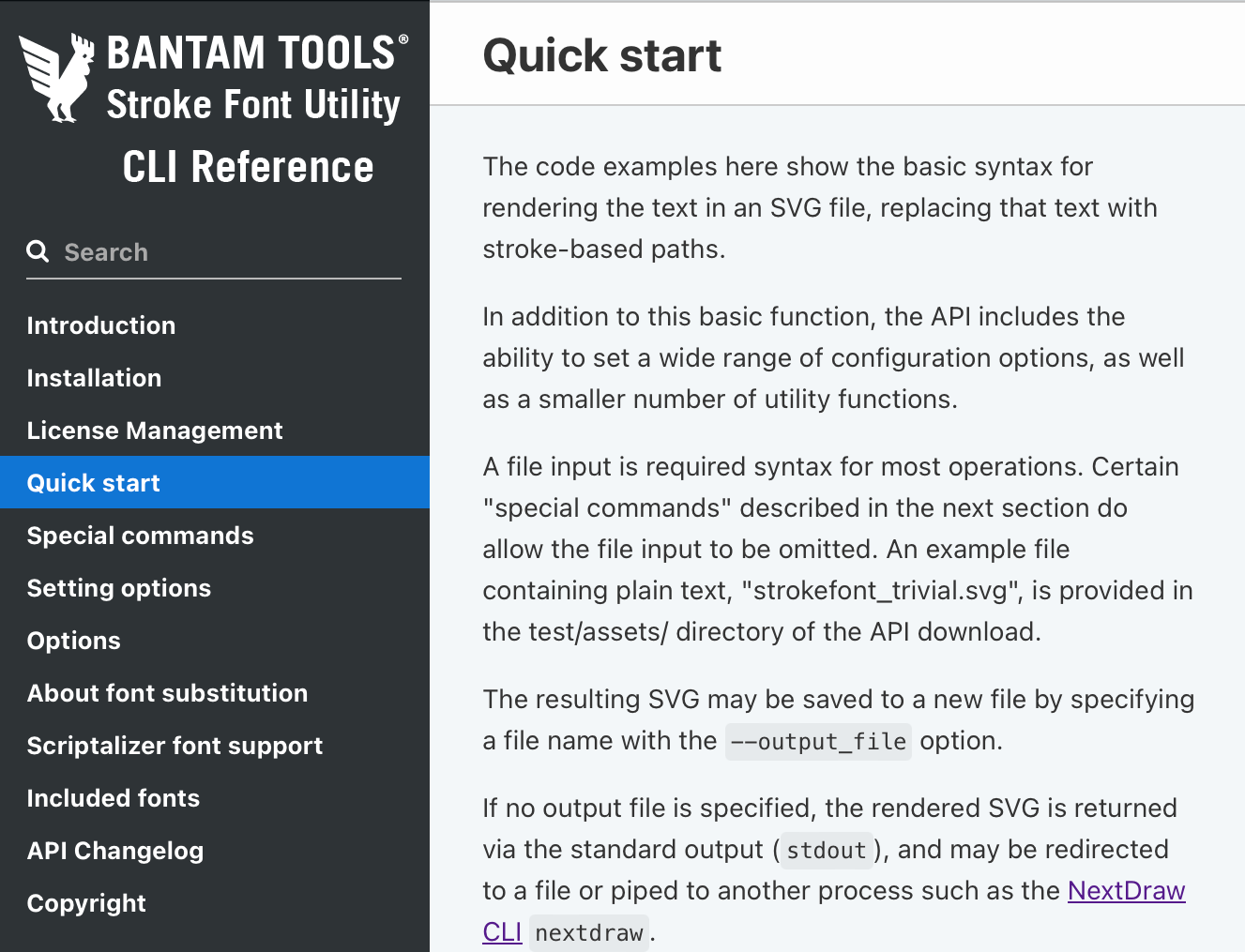Go to the Installation page
Image resolution: width=1245 pixels, height=952 pixels.
[94, 378]
